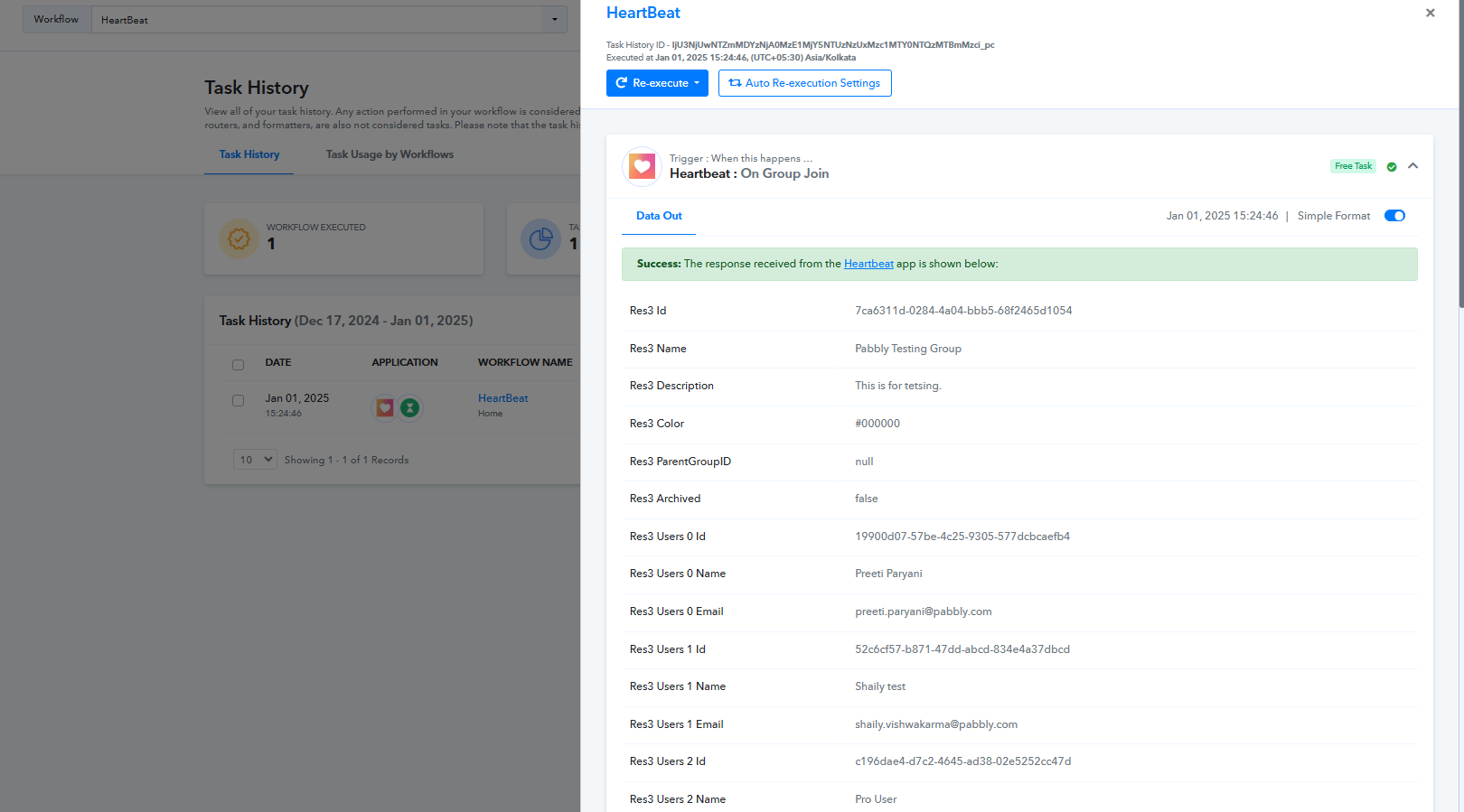Switch to Task Usage by Workflows tab
The width and height of the screenshot is (1464, 812).
(x=389, y=154)
